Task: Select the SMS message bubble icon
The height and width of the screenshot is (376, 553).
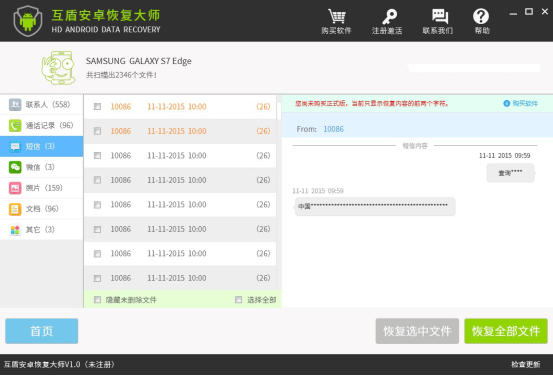Action: 15,146
